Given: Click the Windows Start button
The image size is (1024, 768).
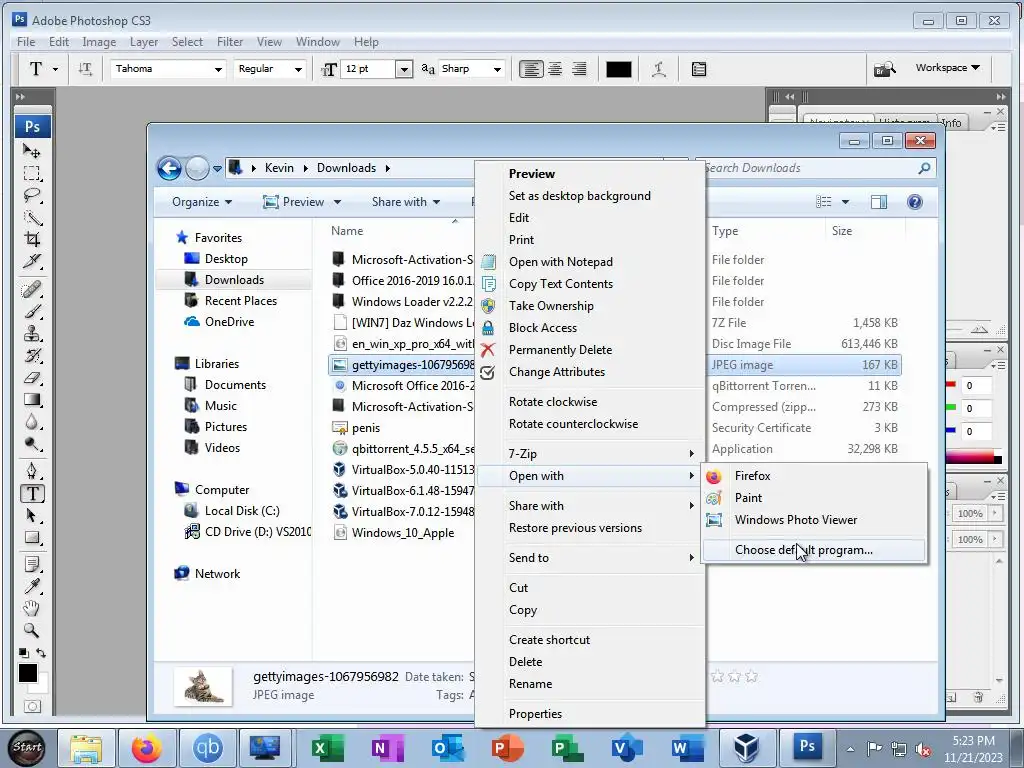Looking at the screenshot, I should click(x=27, y=748).
